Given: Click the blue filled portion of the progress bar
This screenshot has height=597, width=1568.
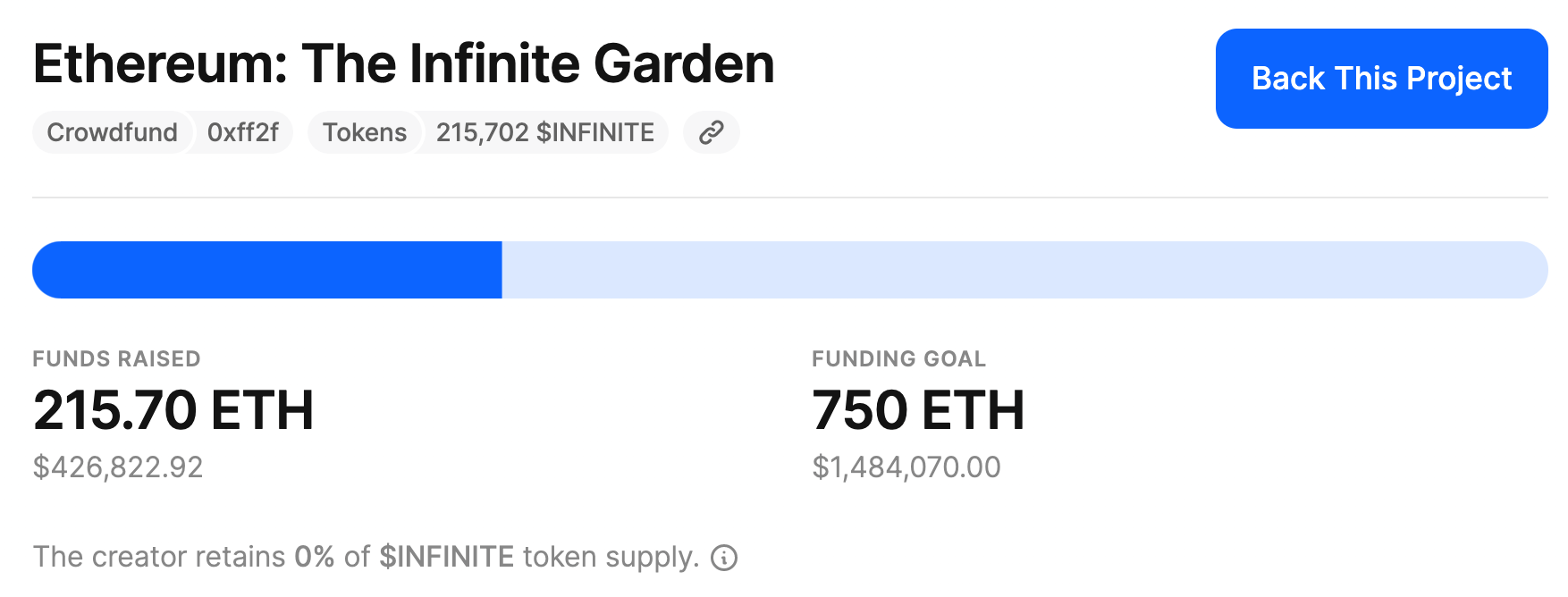Looking at the screenshot, I should [x=268, y=269].
